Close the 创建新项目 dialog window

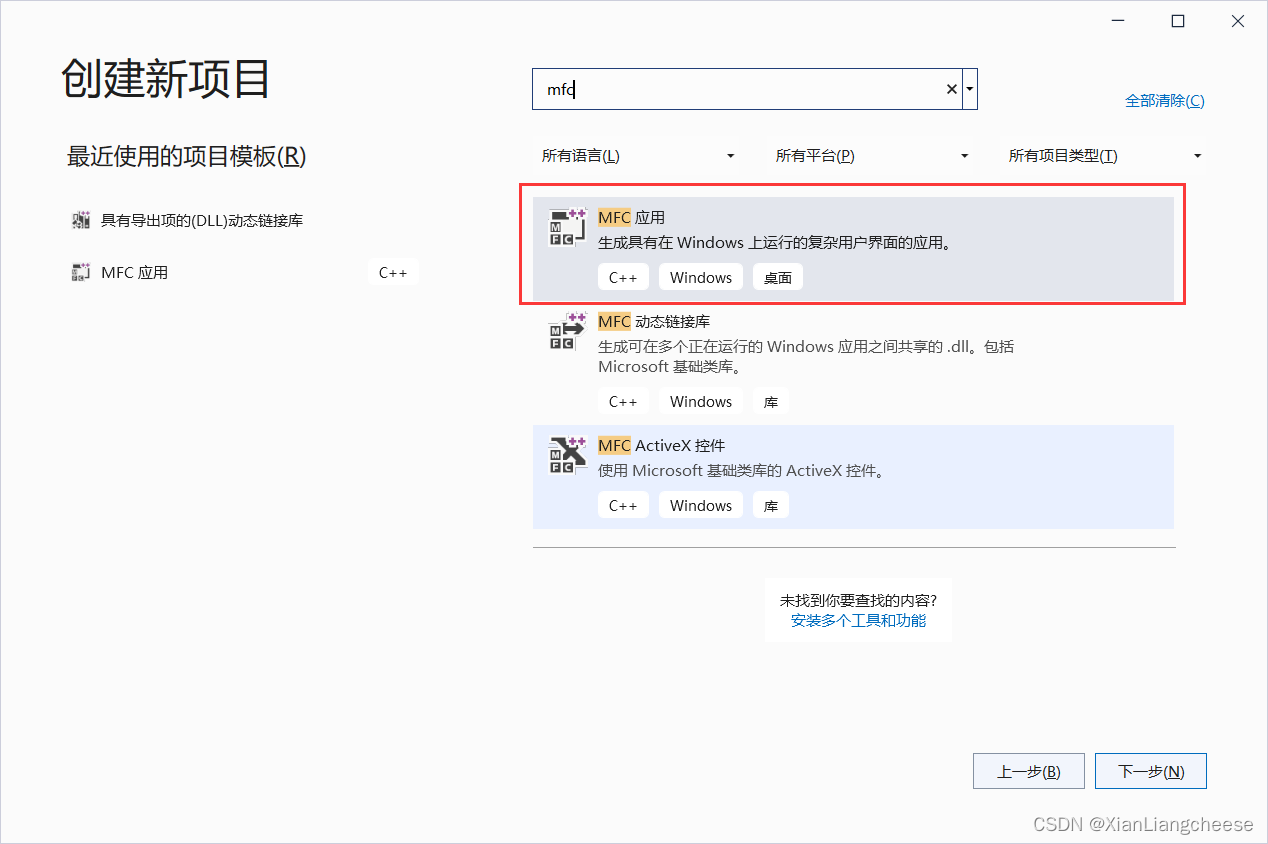(1238, 21)
